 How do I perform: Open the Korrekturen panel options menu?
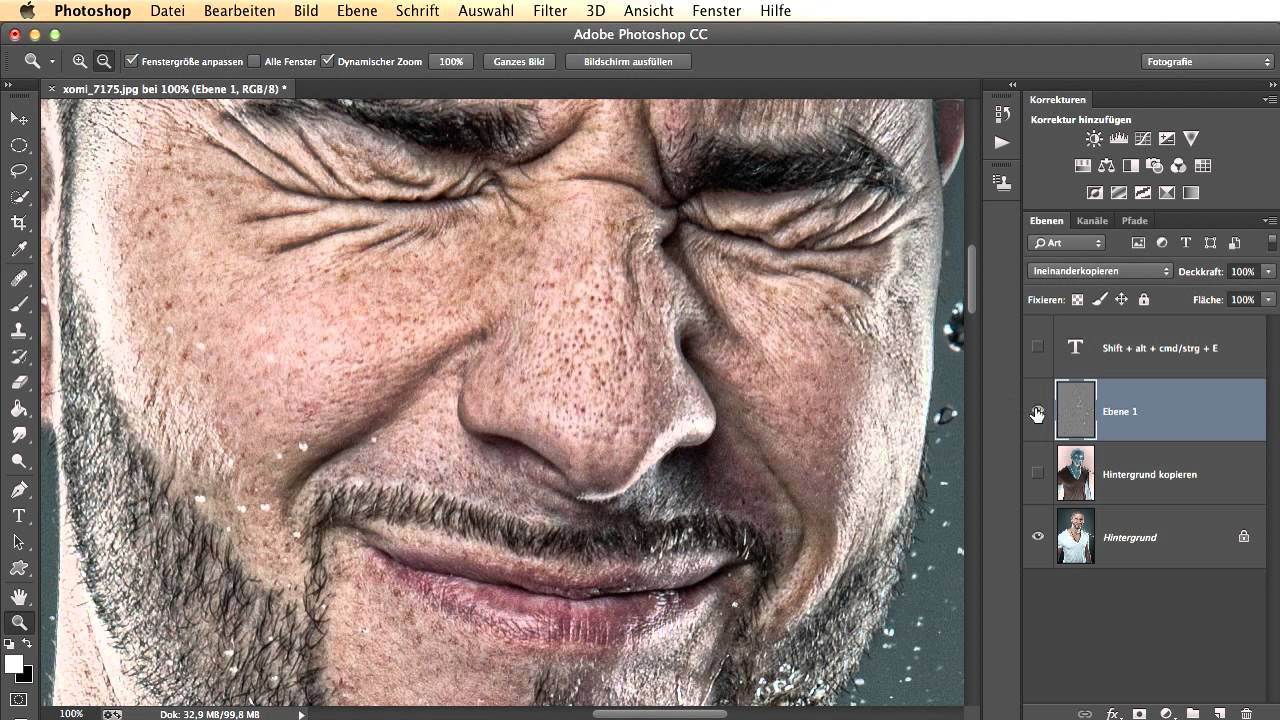1270,100
